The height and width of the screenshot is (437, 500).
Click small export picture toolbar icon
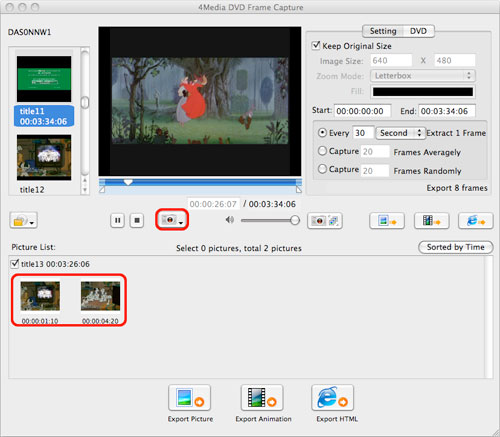tap(387, 221)
